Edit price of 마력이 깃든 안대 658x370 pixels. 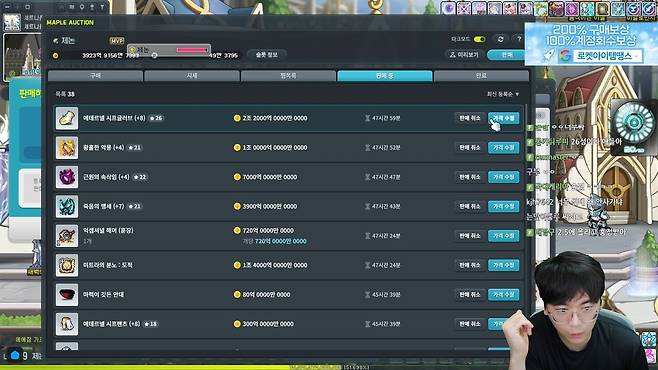pyautogui.click(x=504, y=294)
